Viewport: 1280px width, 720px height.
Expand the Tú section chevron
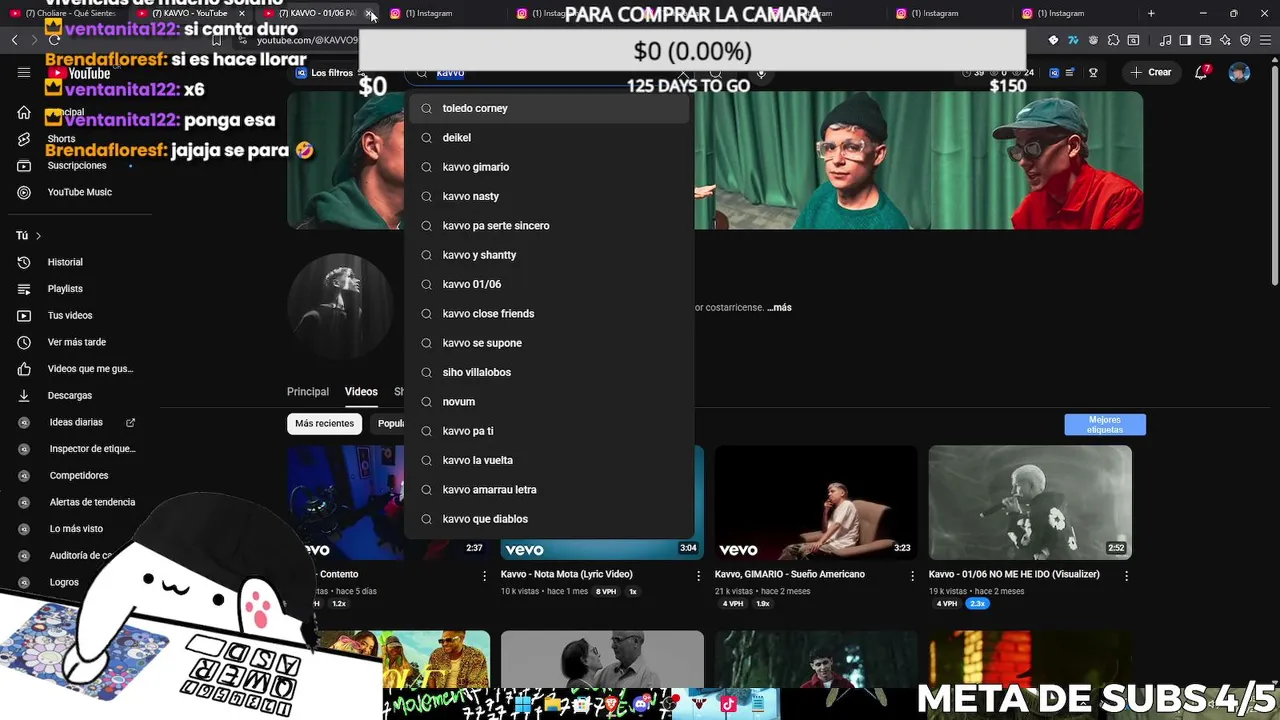[x=38, y=236]
